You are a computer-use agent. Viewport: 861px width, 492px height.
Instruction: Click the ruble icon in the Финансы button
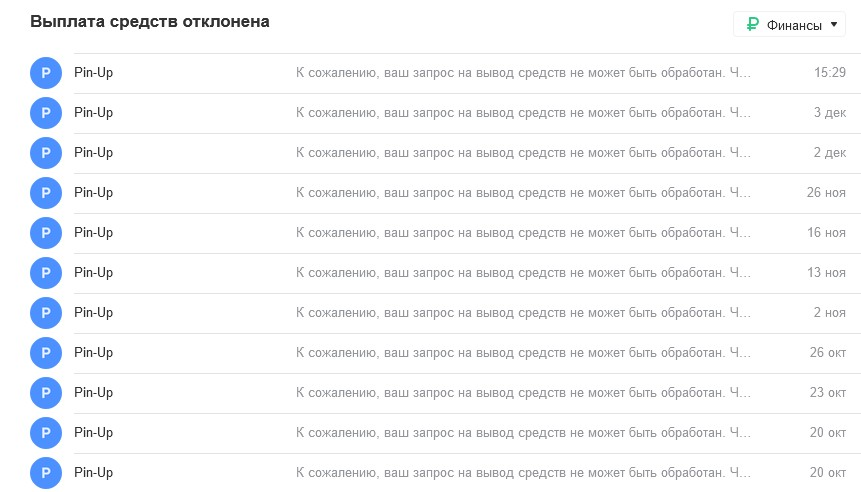point(753,24)
